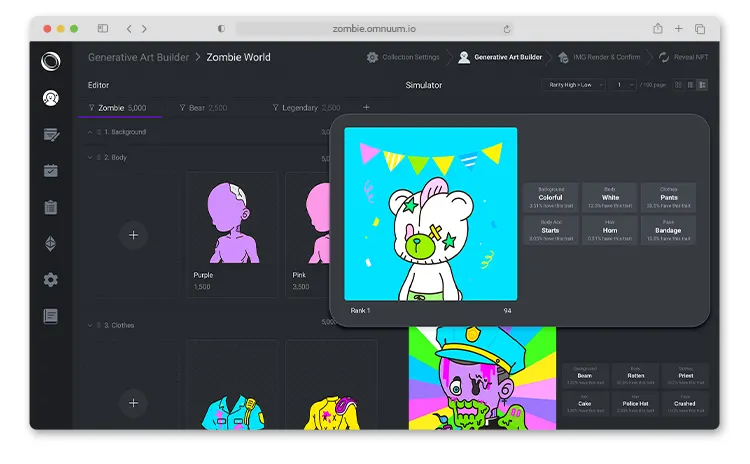Open the edit-note sidebar icon
The image size is (750, 464).
click(x=51, y=135)
